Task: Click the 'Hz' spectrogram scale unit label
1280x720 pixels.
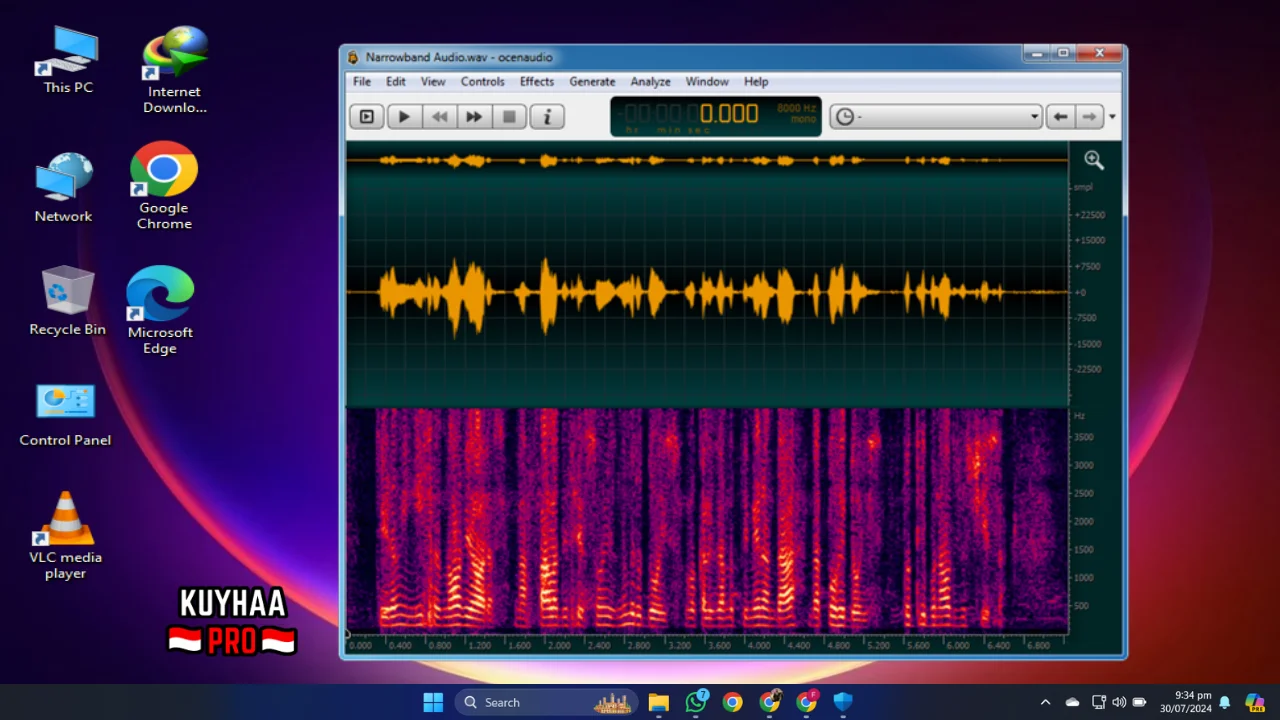Action: point(1079,415)
